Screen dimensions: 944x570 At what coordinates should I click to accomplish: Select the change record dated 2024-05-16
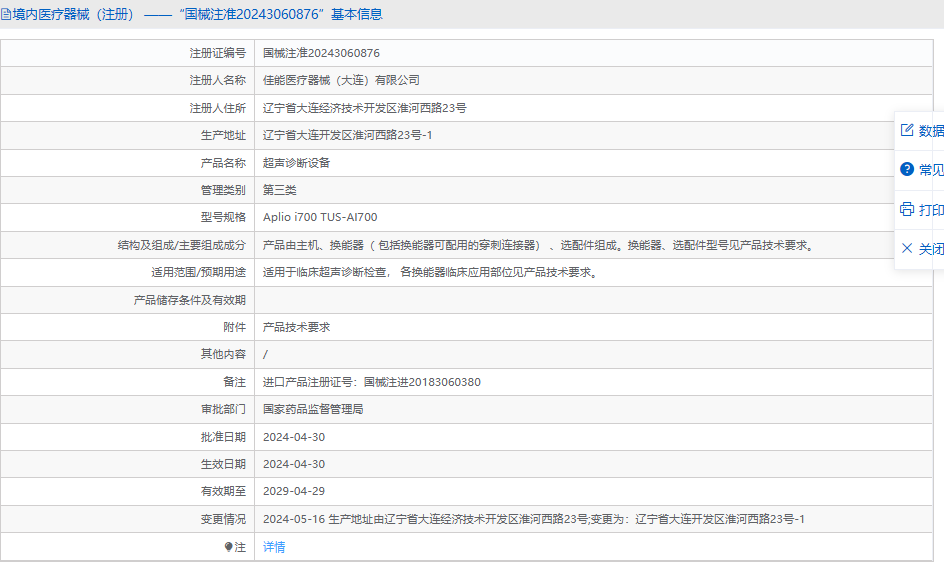coord(533,519)
